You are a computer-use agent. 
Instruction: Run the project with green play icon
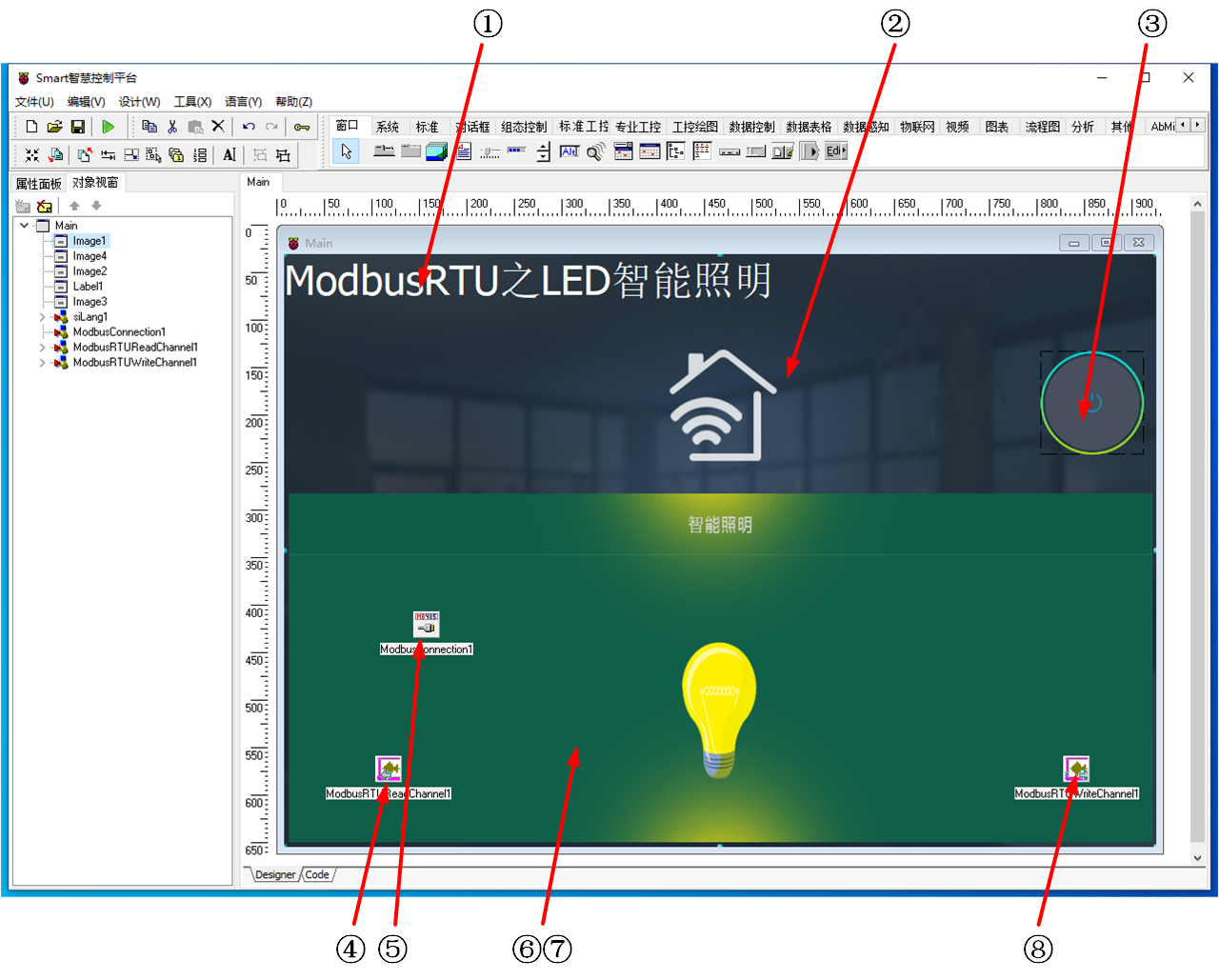(x=108, y=127)
